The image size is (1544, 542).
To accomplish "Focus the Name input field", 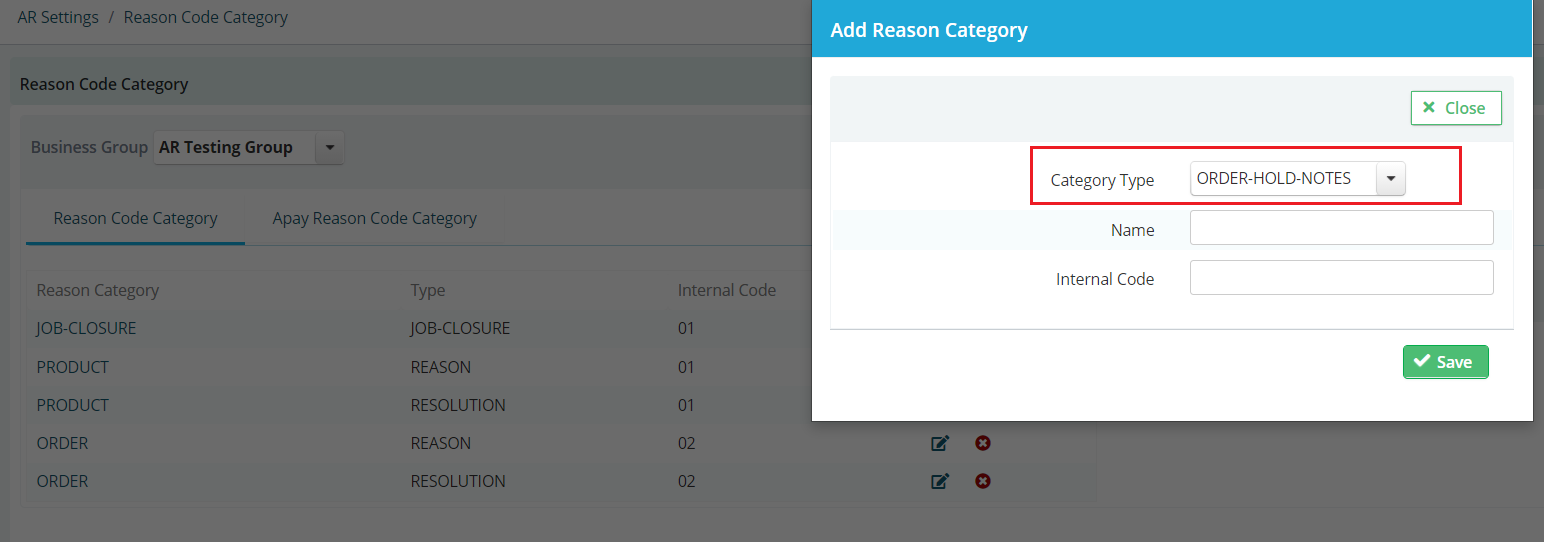I will click(1342, 228).
